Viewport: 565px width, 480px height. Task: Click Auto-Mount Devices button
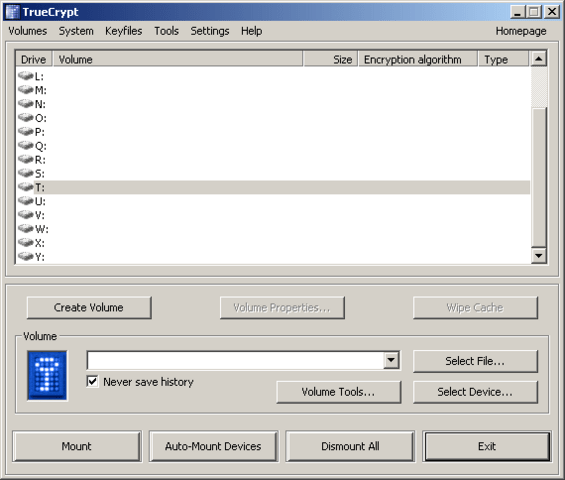[x=213, y=446]
